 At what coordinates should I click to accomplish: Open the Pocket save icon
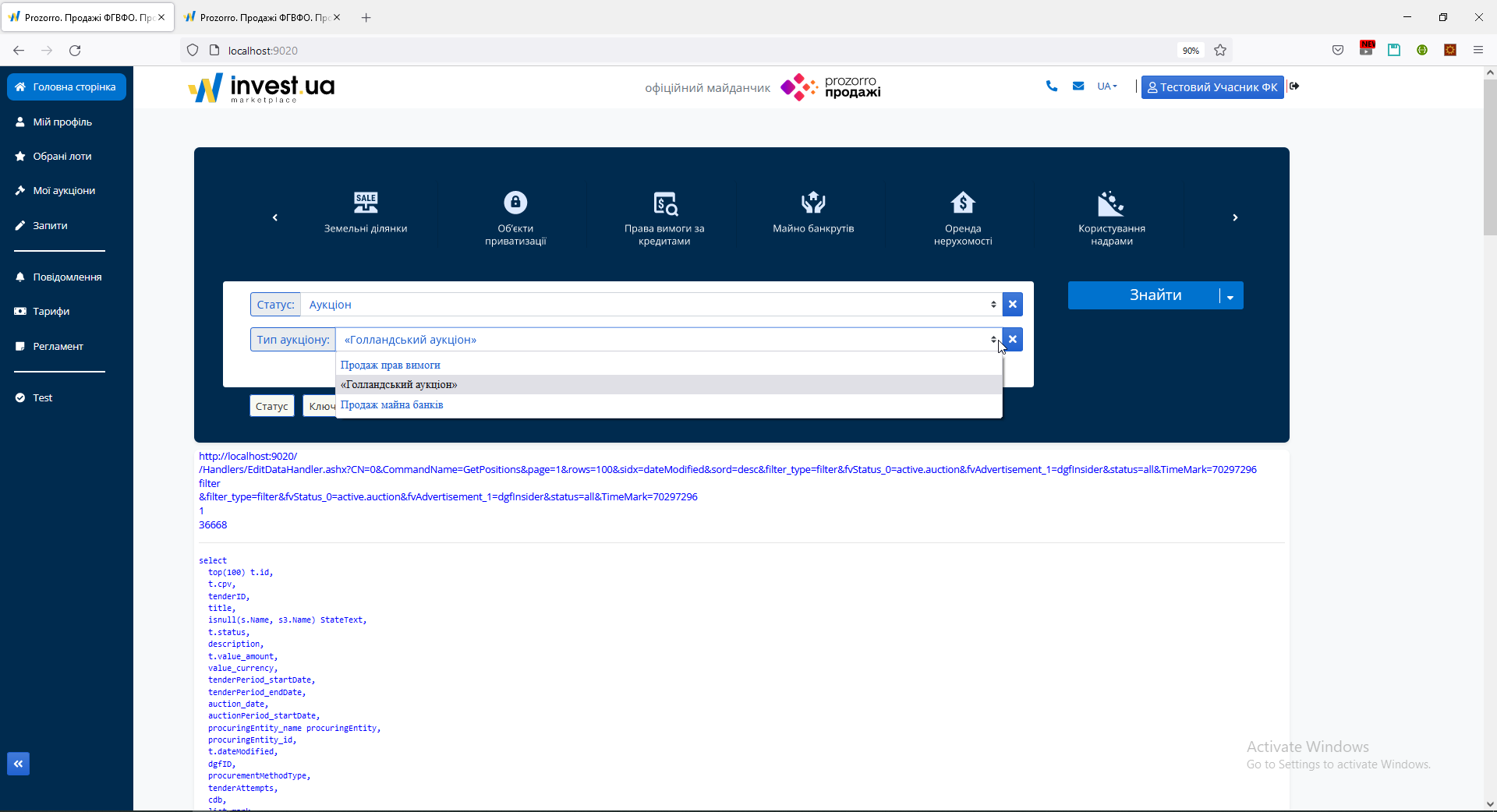pos(1338,51)
